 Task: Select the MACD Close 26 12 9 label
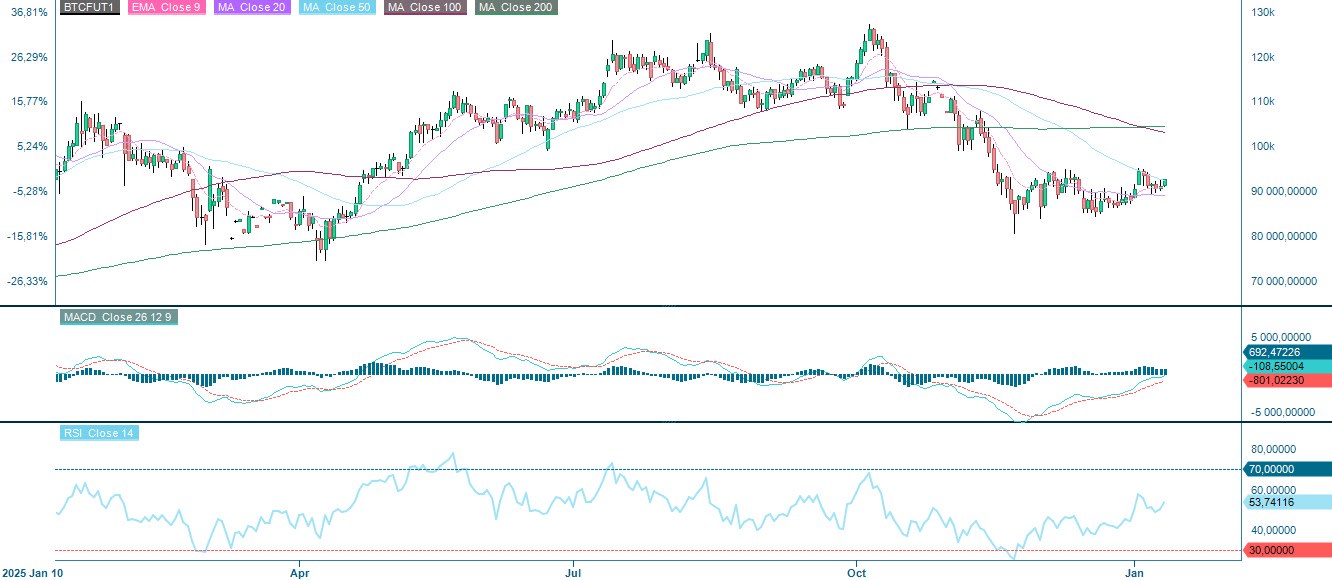point(119,317)
